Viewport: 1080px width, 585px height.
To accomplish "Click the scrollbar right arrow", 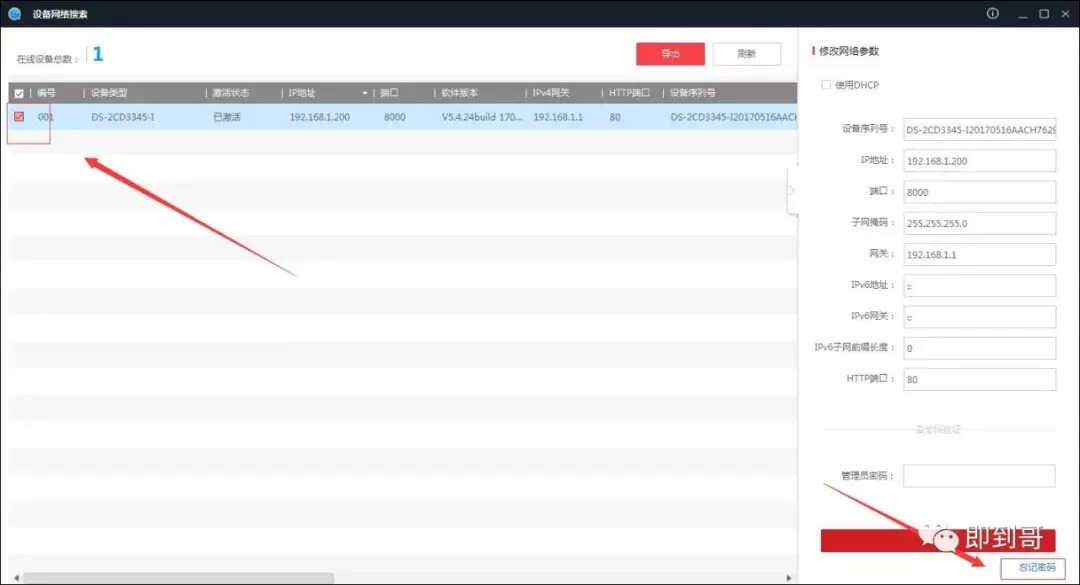I will coord(789,577).
